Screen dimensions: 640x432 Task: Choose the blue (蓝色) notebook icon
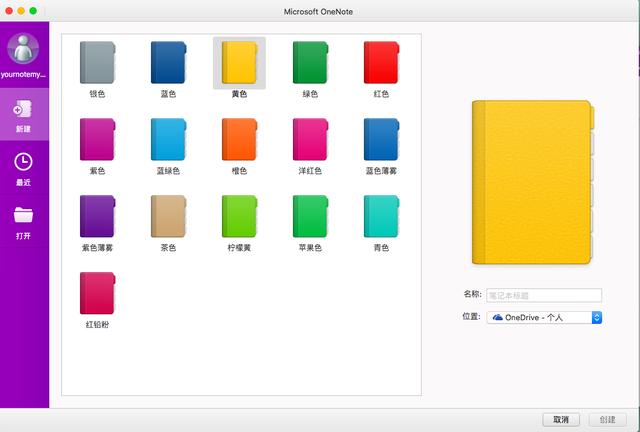pos(168,62)
